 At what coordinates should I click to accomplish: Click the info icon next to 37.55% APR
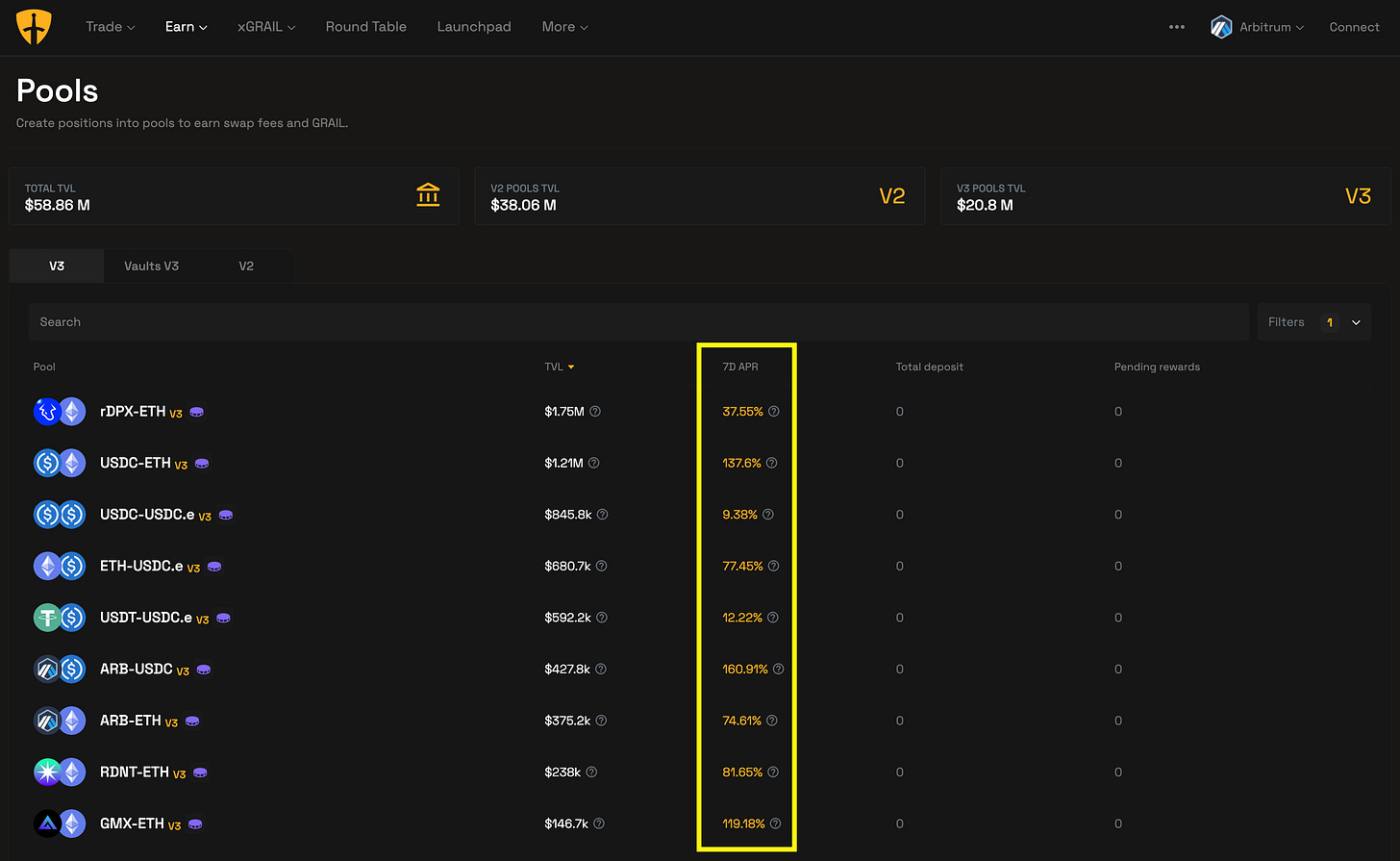774,412
